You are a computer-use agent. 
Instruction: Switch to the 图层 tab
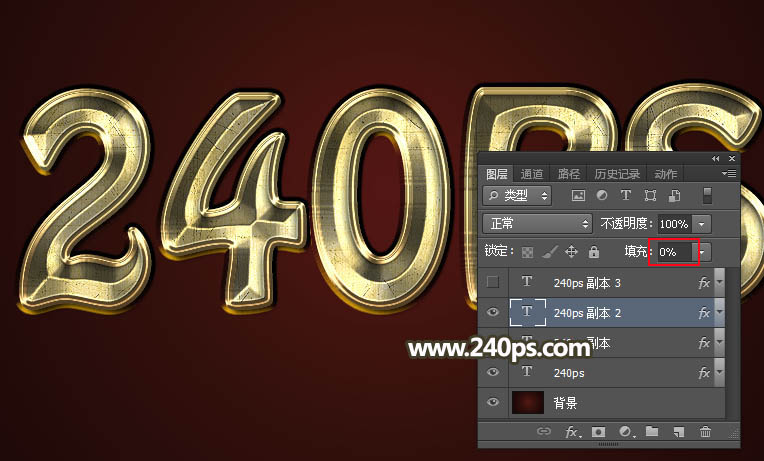coord(497,174)
